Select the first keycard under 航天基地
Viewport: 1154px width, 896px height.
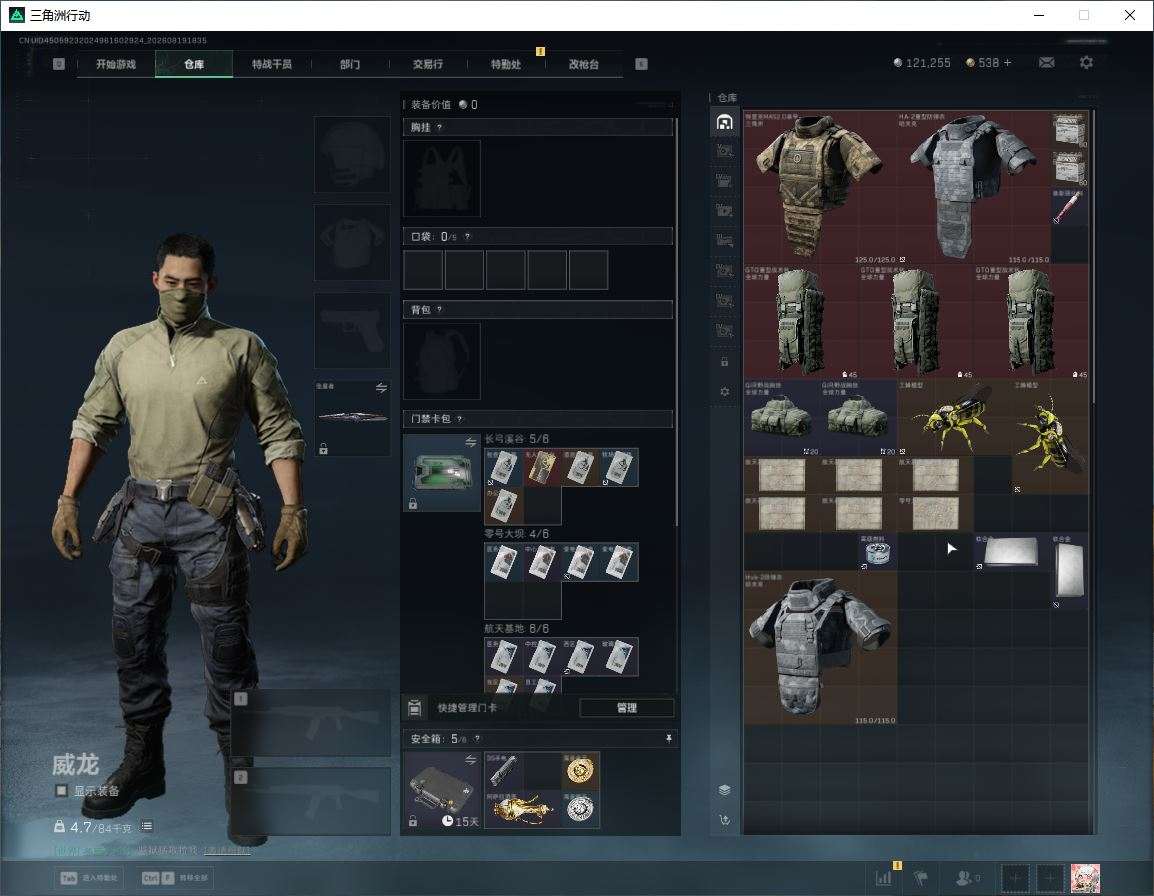tap(503, 657)
